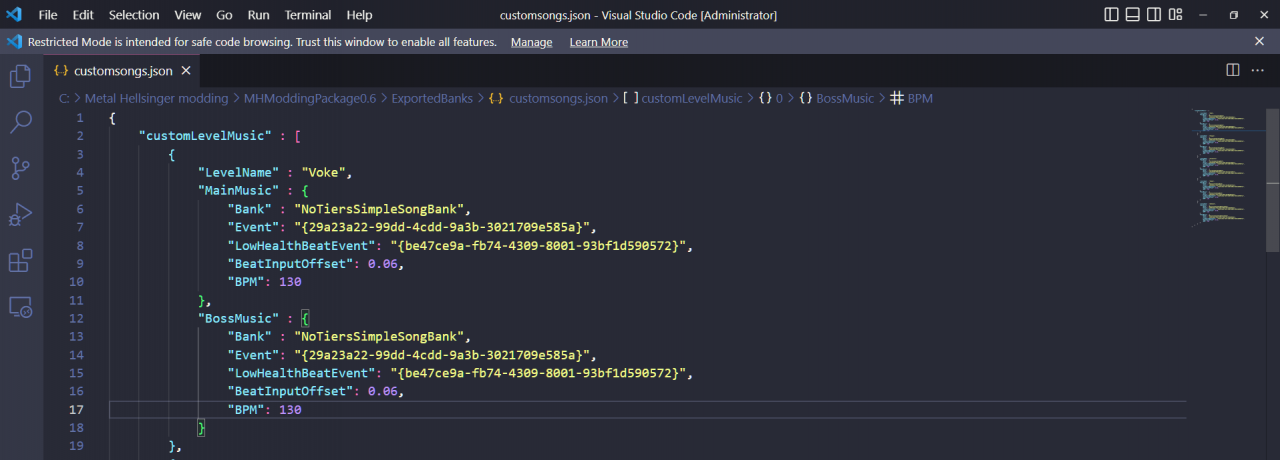
Task: Open the Remote Explorer icon
Action: click(20, 307)
